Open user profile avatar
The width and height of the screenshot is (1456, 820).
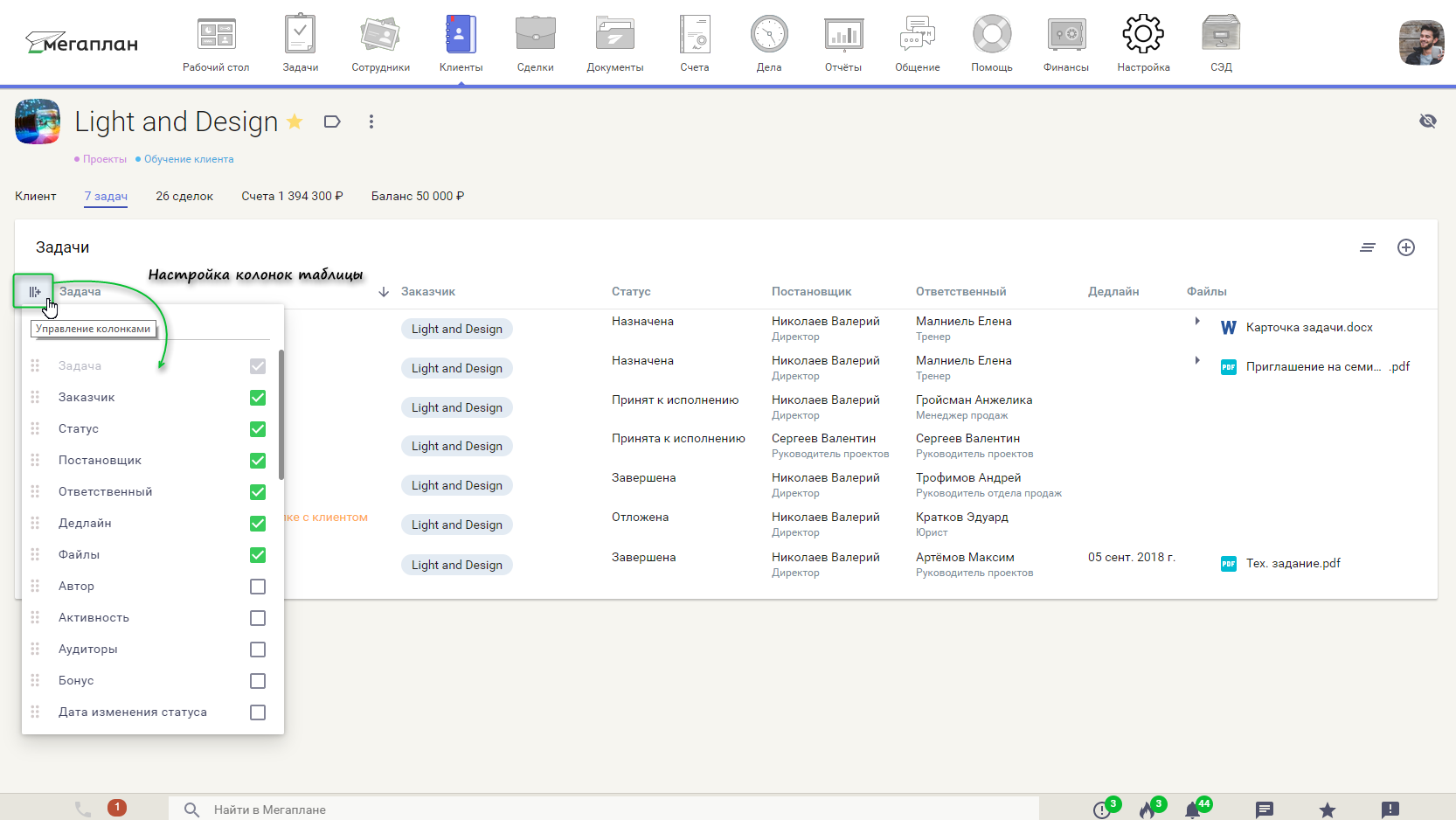click(x=1421, y=43)
